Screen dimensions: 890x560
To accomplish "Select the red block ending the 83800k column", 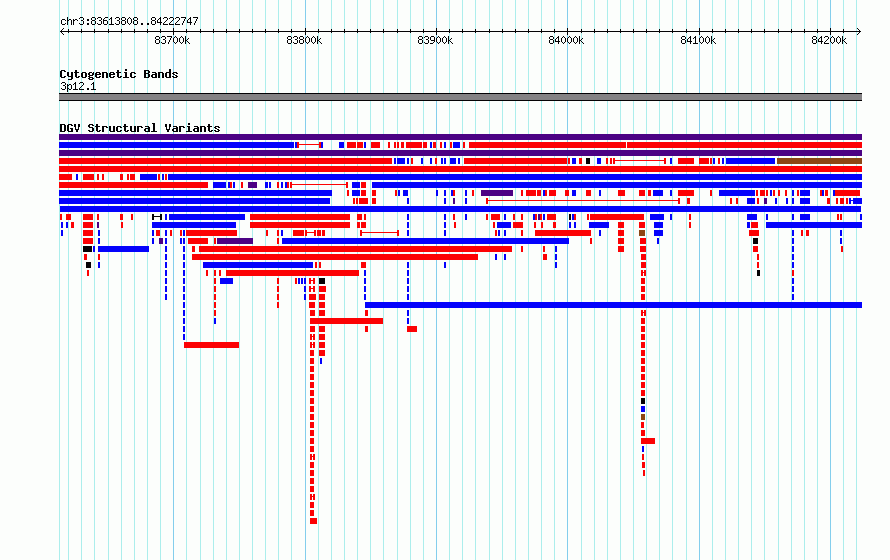I will click(313, 521).
